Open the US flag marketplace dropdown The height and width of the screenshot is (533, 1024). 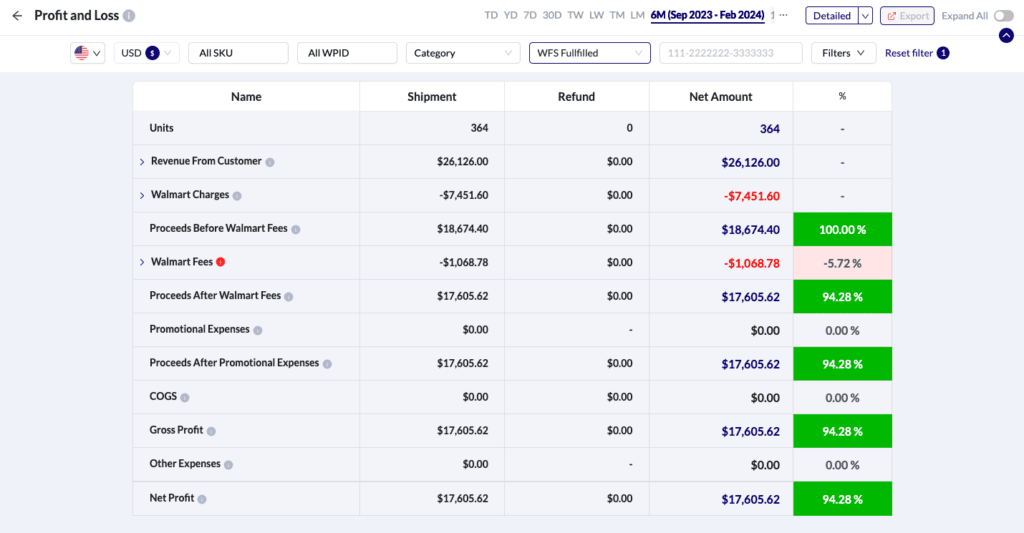88,53
